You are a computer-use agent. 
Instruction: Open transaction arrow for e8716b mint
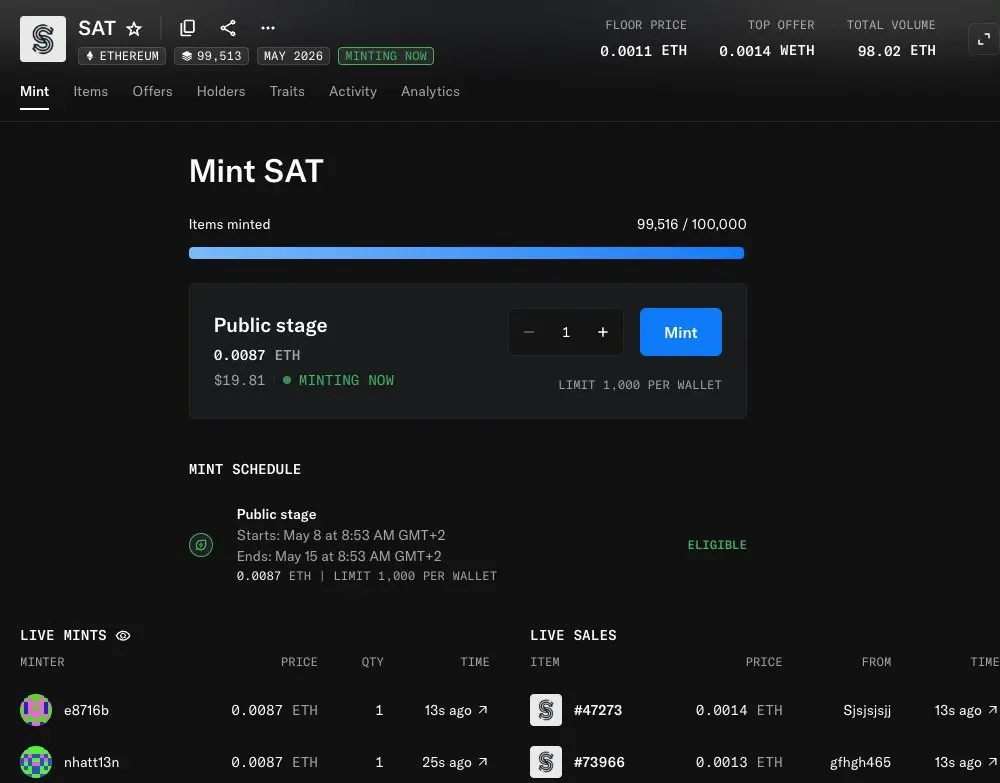tap(483, 710)
